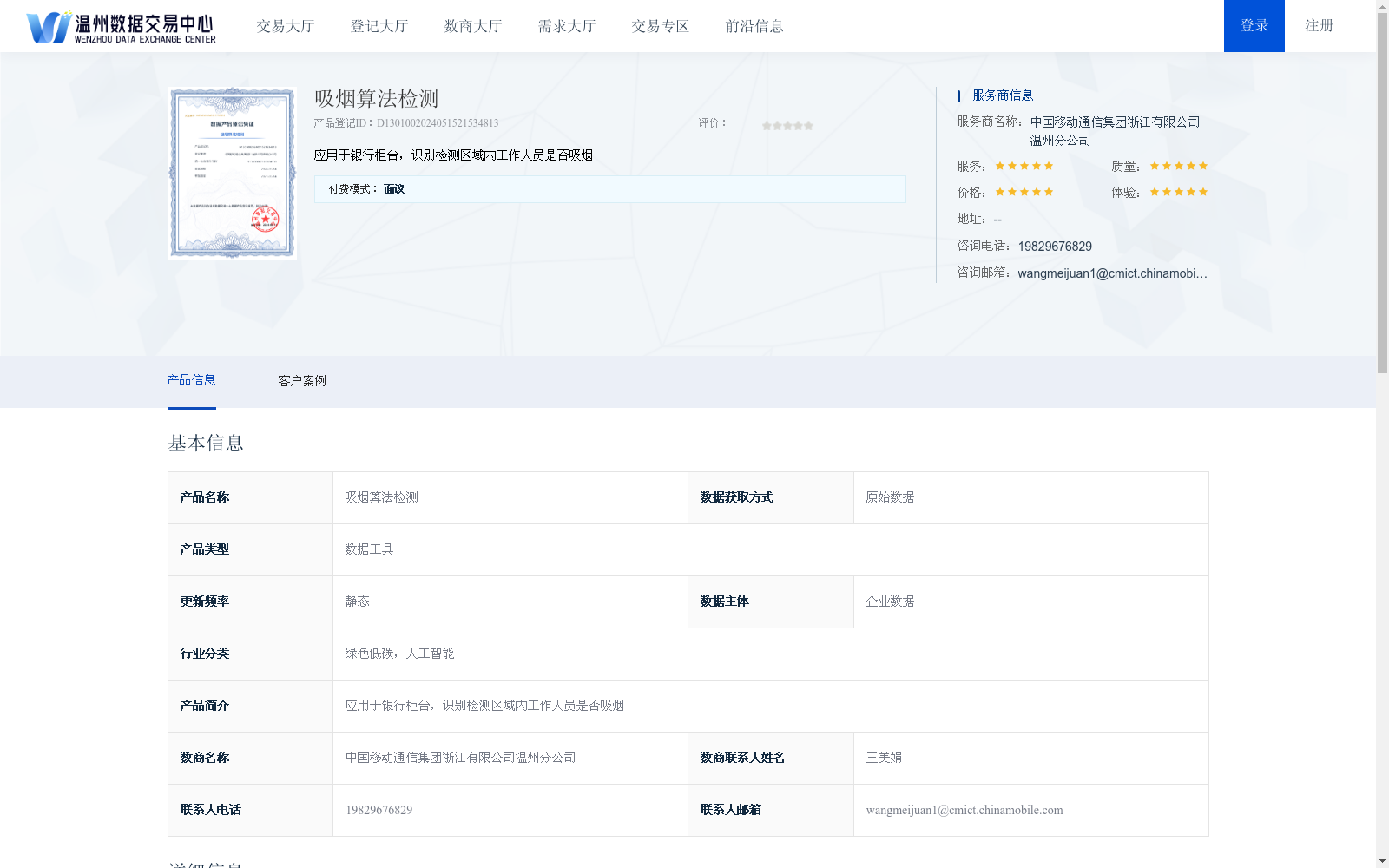The height and width of the screenshot is (868, 1389).
Task: Click the 服务商信息 heading
Action: pyautogui.click(x=1003, y=95)
